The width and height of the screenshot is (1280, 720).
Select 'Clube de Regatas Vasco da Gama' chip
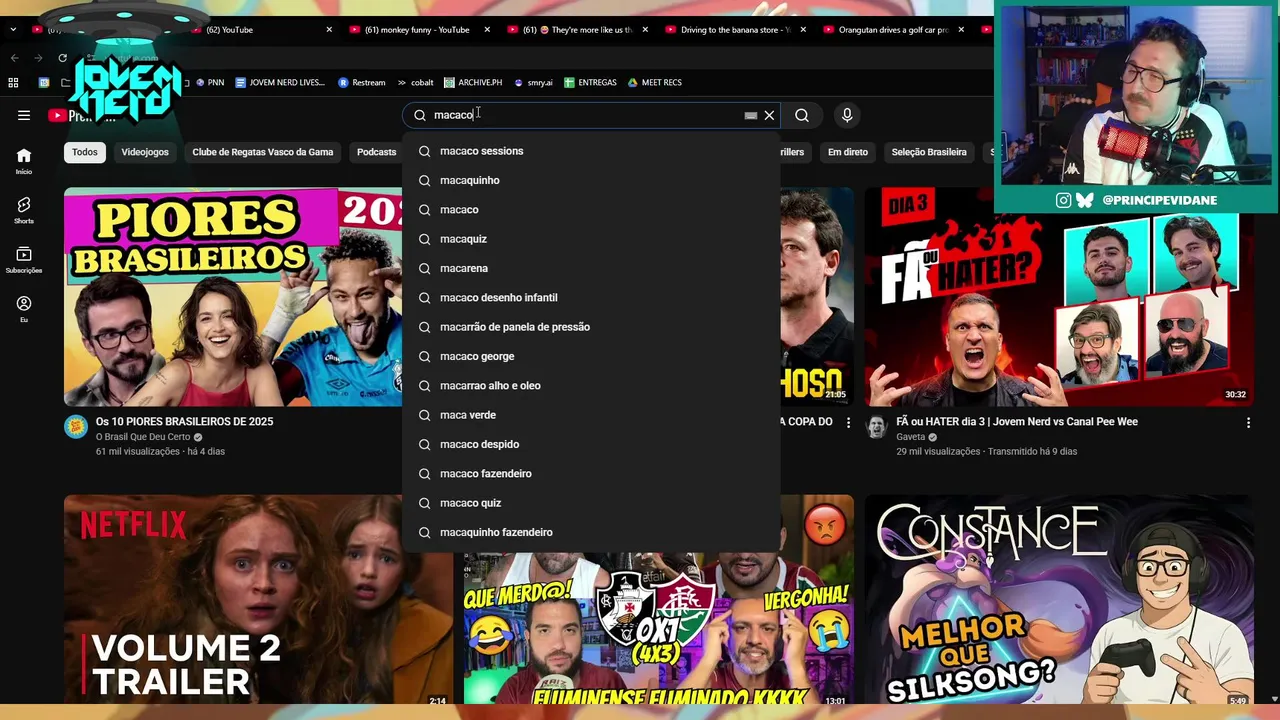pos(263,152)
